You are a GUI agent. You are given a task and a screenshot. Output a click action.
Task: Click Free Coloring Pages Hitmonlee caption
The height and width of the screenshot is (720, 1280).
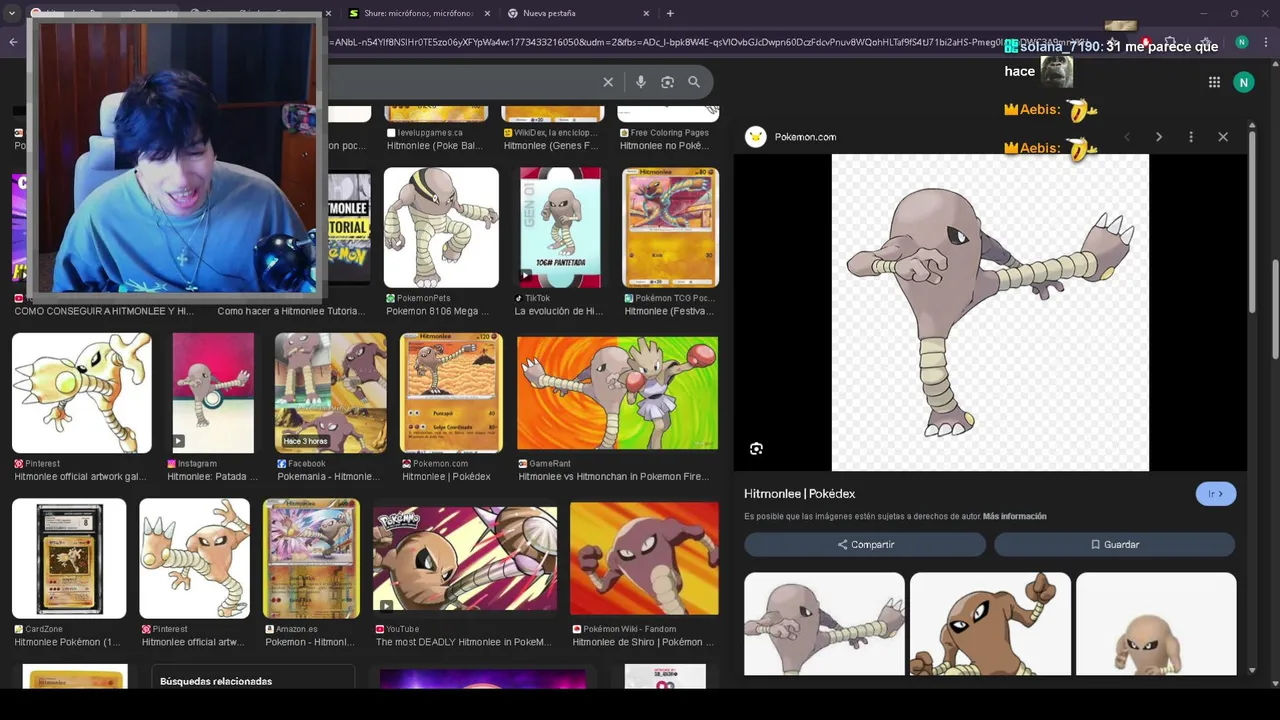[665, 146]
